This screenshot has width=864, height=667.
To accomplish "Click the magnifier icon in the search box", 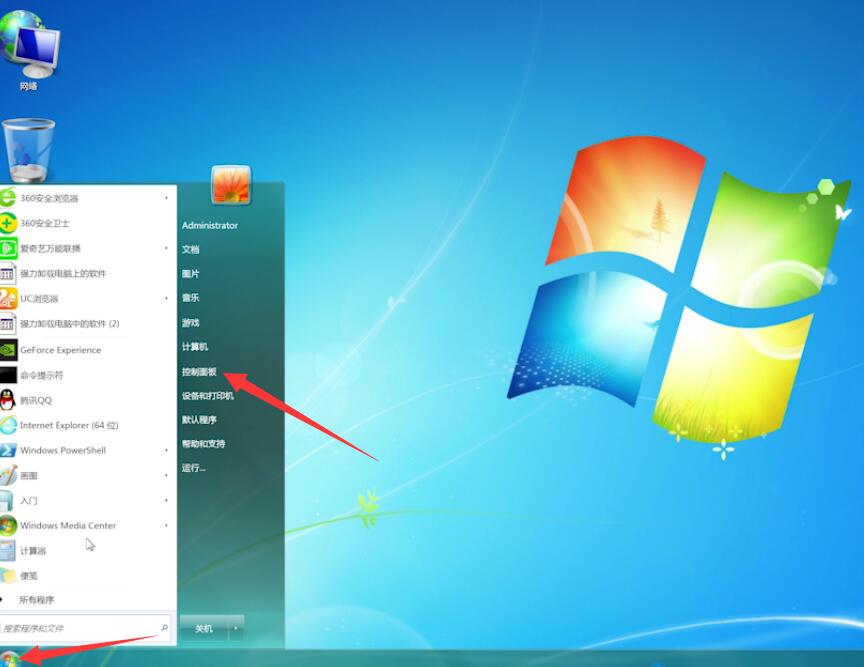I will pyautogui.click(x=164, y=627).
